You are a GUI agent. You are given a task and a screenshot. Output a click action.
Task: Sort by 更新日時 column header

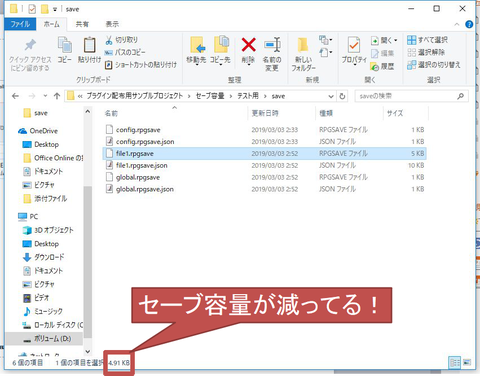265,113
